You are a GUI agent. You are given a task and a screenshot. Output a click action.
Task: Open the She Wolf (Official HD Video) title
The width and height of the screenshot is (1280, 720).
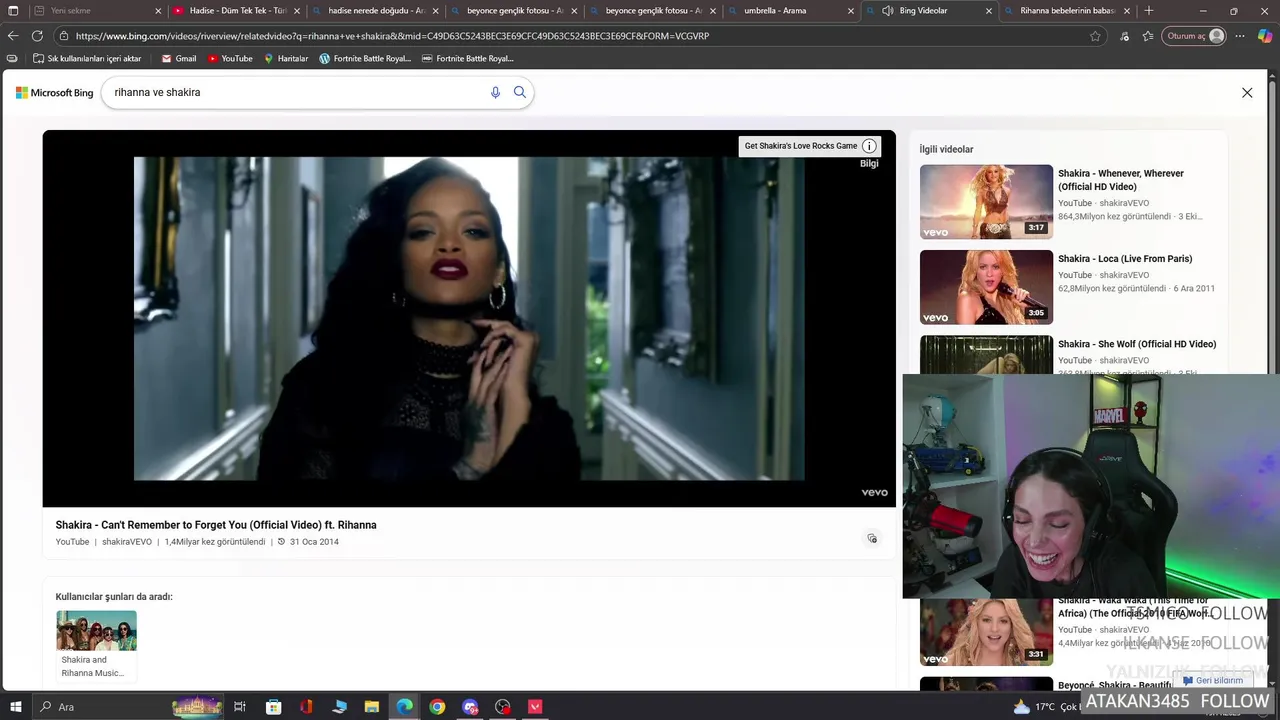(1137, 344)
